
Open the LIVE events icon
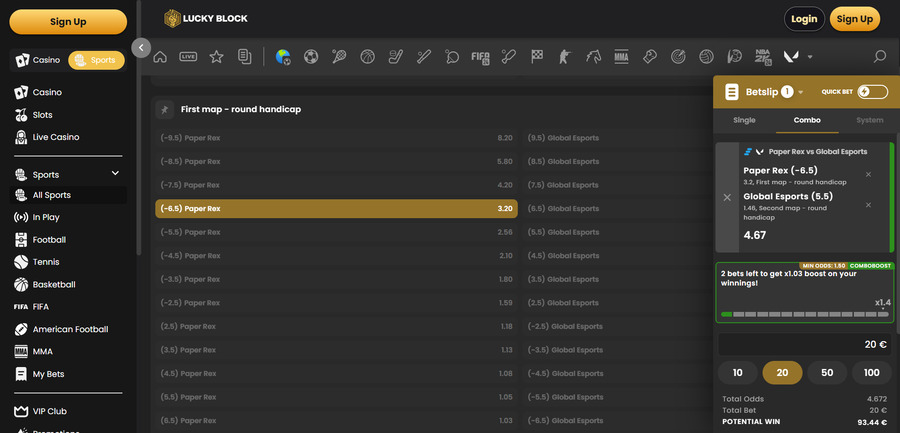[188, 56]
